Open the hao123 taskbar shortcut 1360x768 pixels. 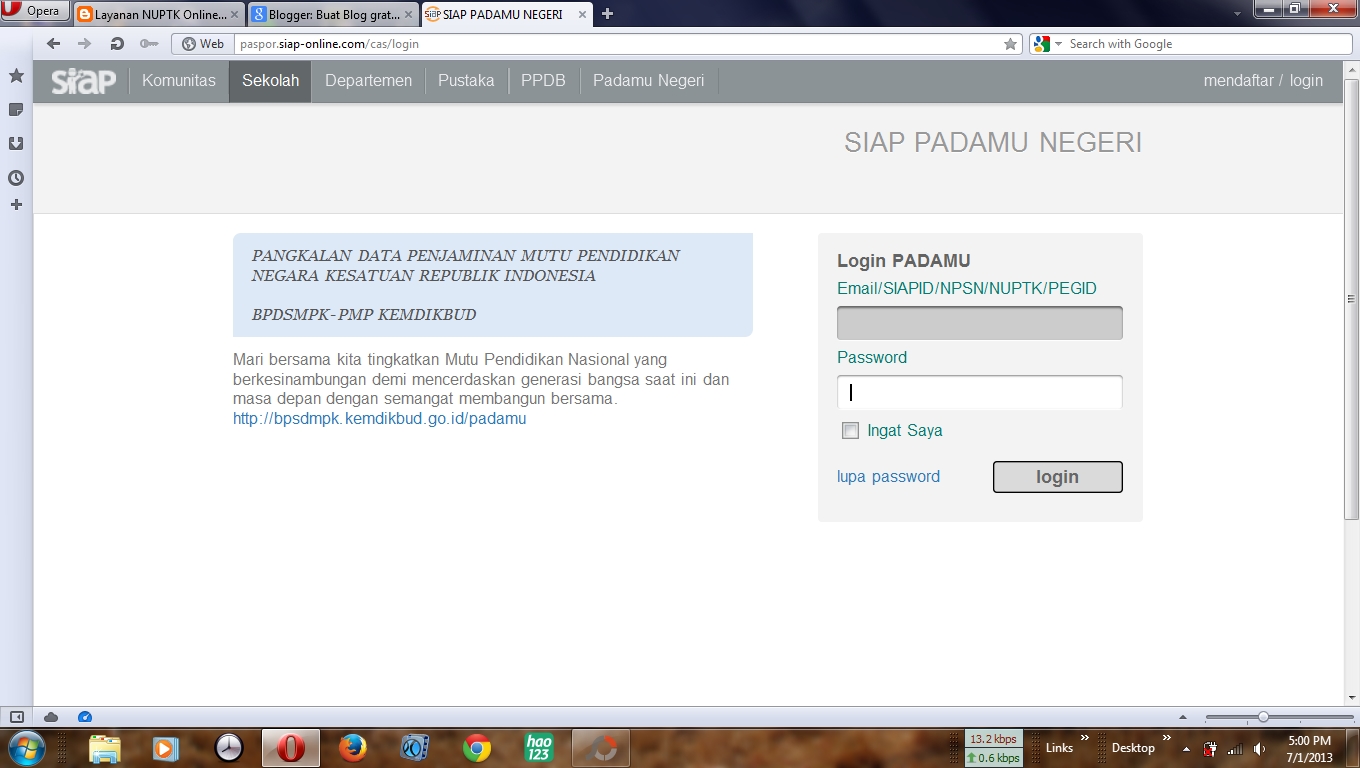(539, 748)
